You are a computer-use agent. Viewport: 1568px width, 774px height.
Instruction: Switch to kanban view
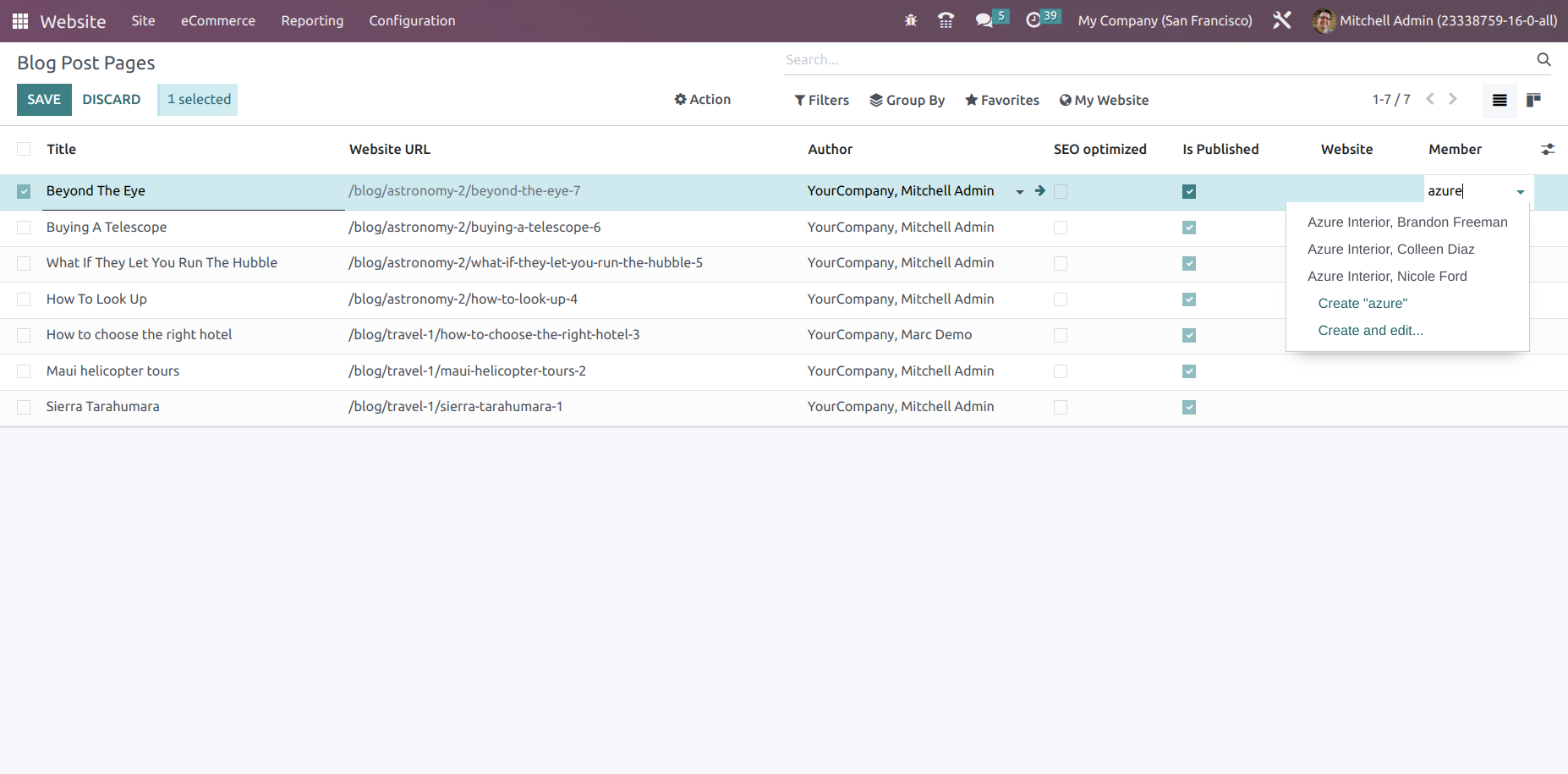coord(1533,100)
